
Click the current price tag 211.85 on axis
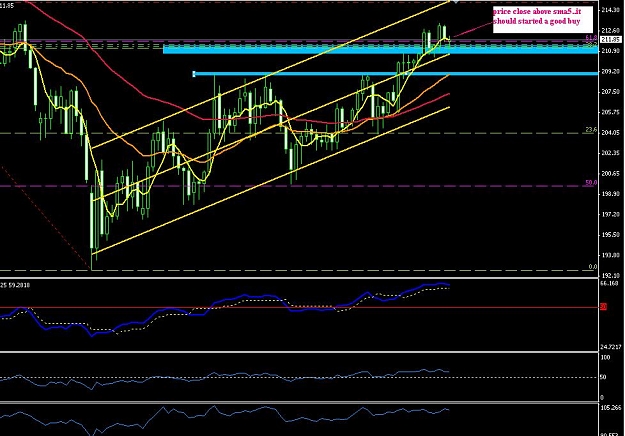[x=611, y=39]
